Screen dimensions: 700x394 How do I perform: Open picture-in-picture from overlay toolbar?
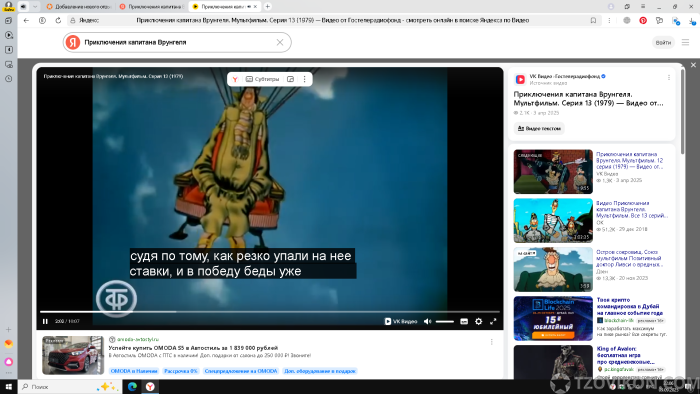coord(290,79)
